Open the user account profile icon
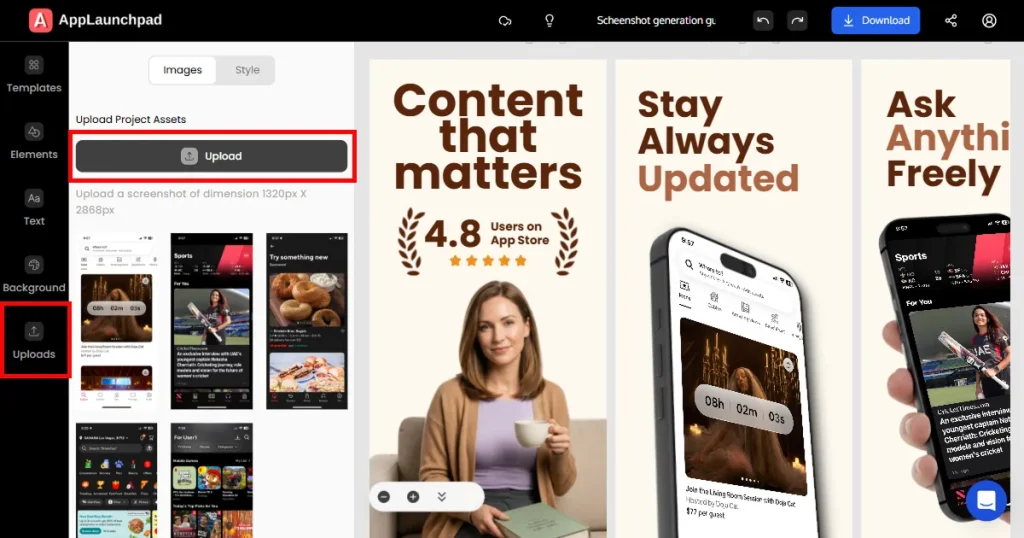 pyautogui.click(x=989, y=21)
